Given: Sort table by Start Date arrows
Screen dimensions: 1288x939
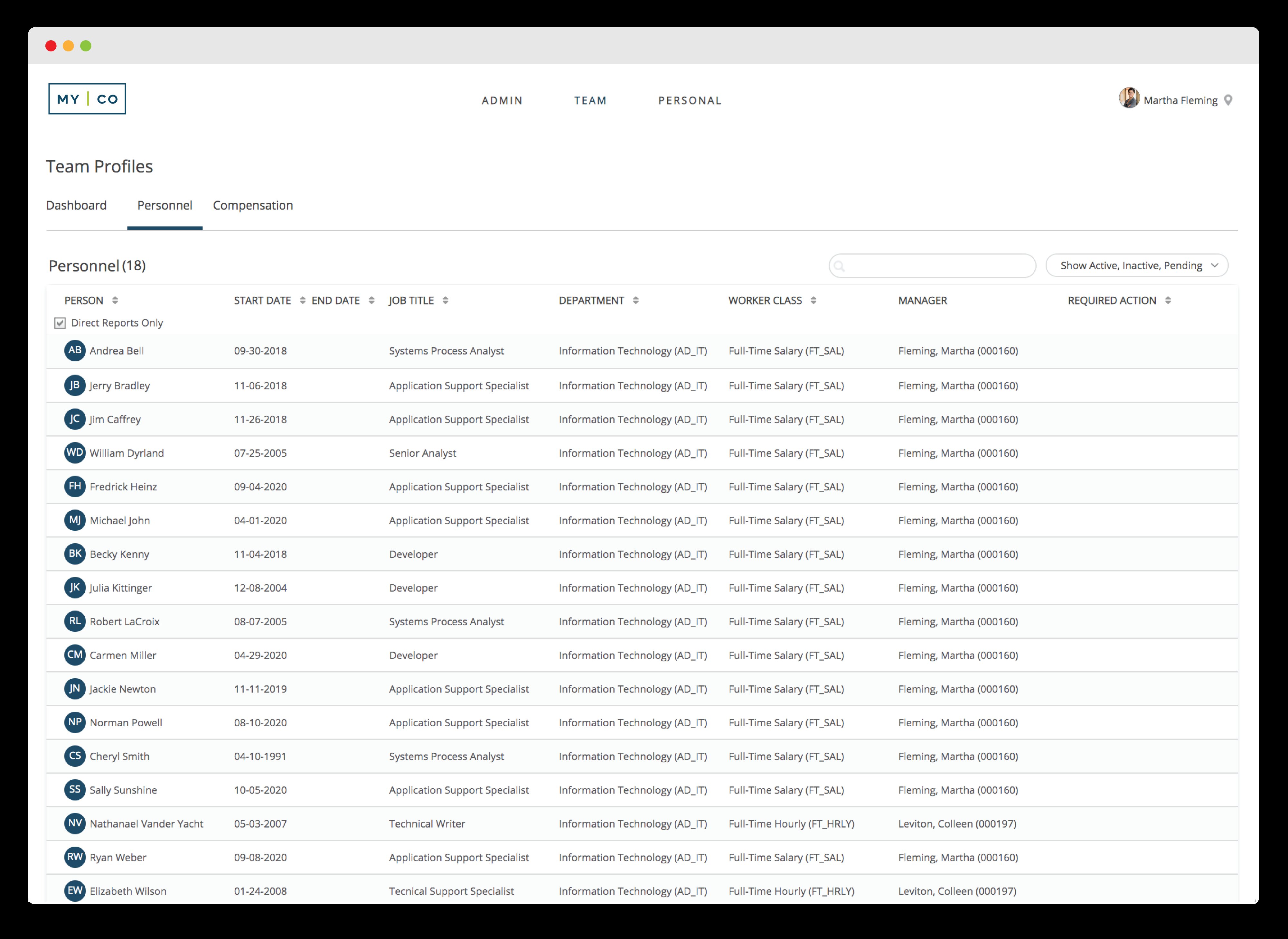Looking at the screenshot, I should click(x=303, y=300).
